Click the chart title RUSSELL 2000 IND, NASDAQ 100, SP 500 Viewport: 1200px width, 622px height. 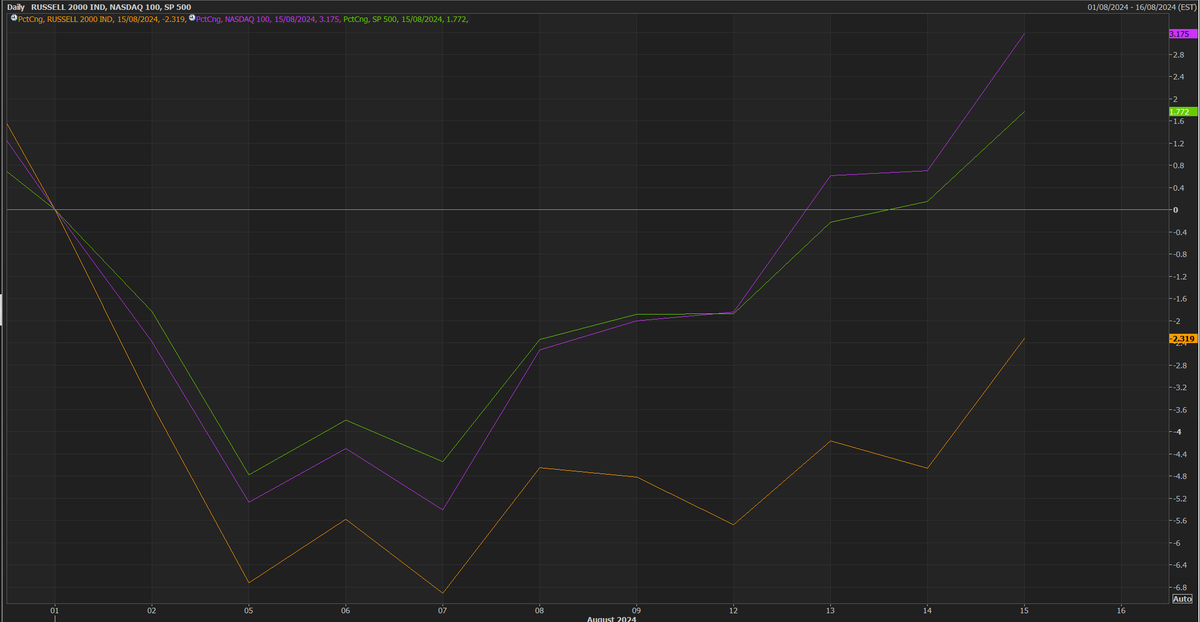tap(112, 7)
